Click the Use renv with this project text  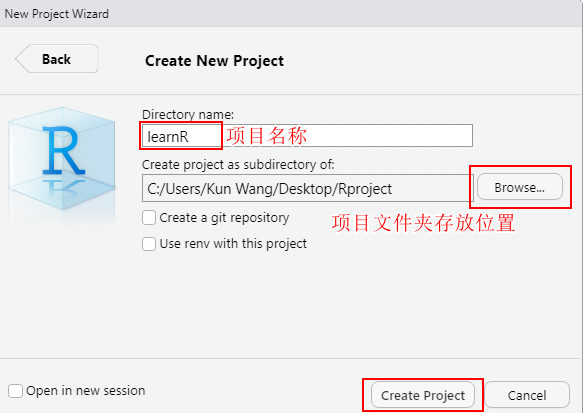point(233,244)
